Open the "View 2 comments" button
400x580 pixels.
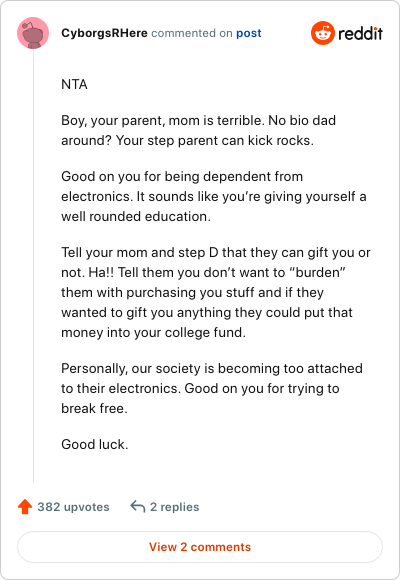[200, 547]
